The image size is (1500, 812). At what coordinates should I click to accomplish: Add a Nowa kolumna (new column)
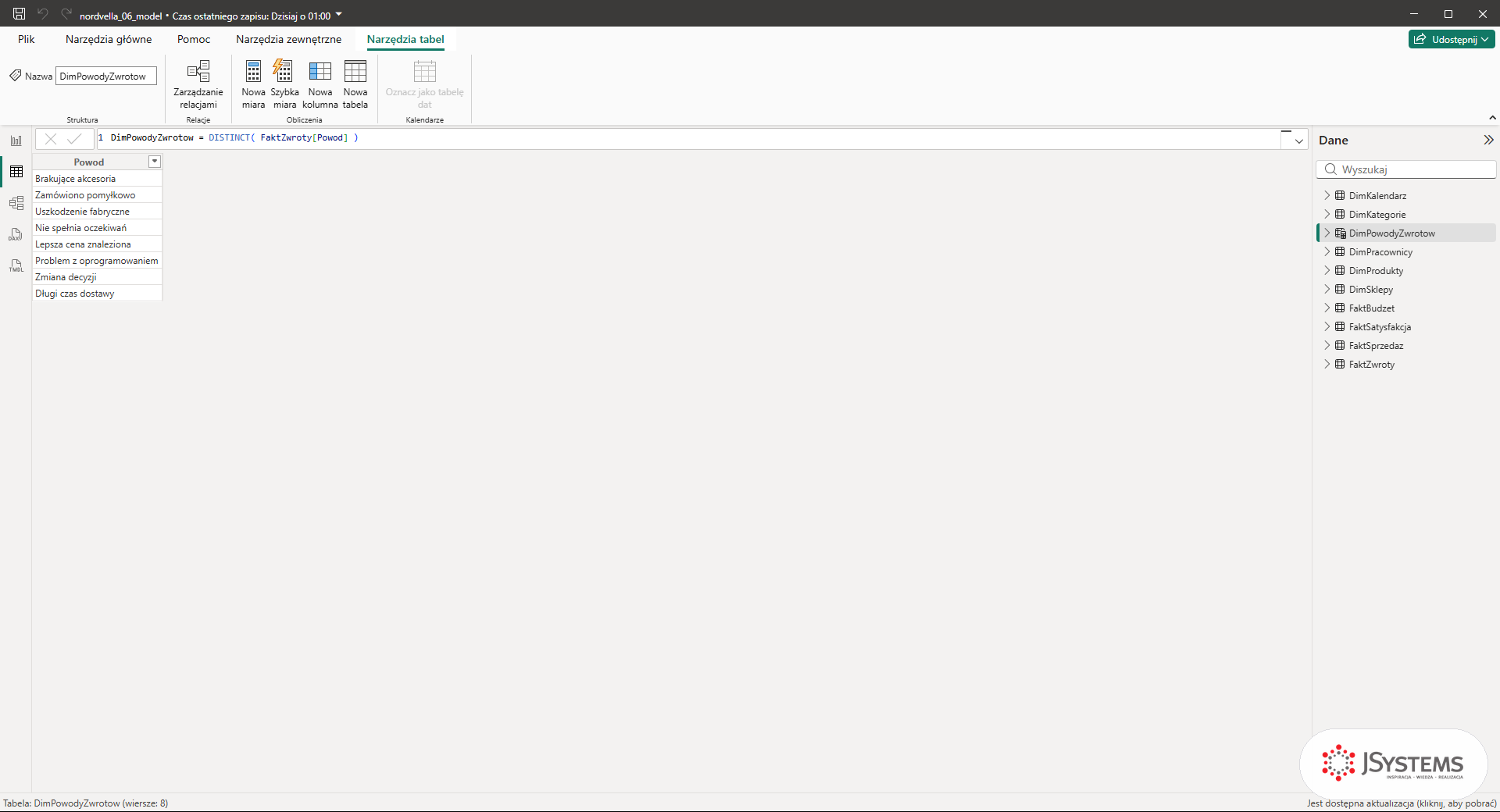(320, 85)
